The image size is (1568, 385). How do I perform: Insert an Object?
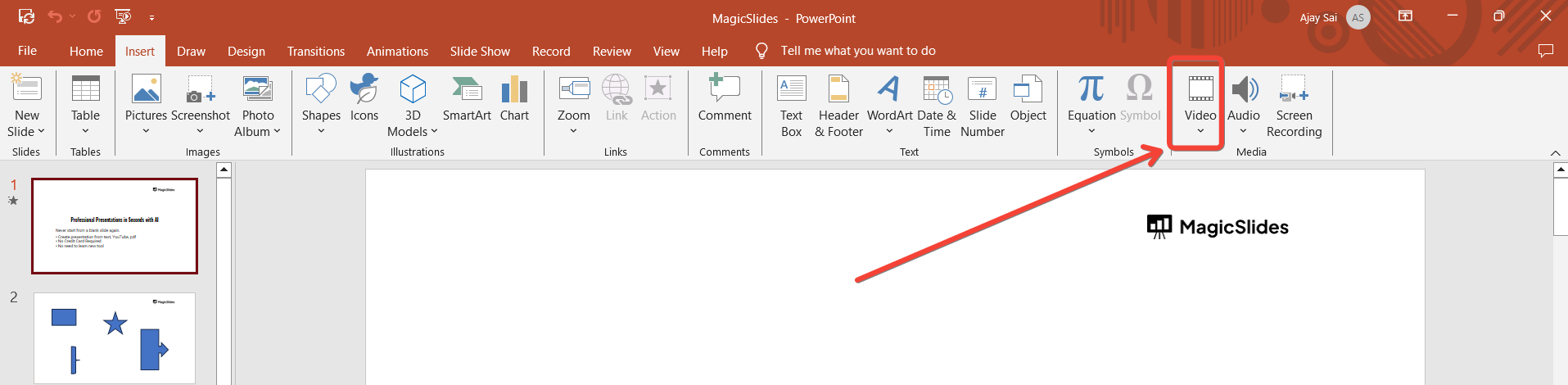coord(1028,98)
